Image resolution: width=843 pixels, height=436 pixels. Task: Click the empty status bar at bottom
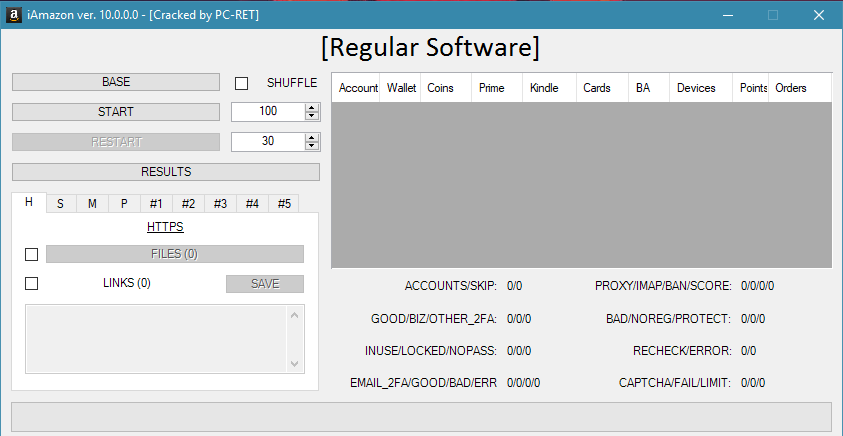pyautogui.click(x=421, y=417)
